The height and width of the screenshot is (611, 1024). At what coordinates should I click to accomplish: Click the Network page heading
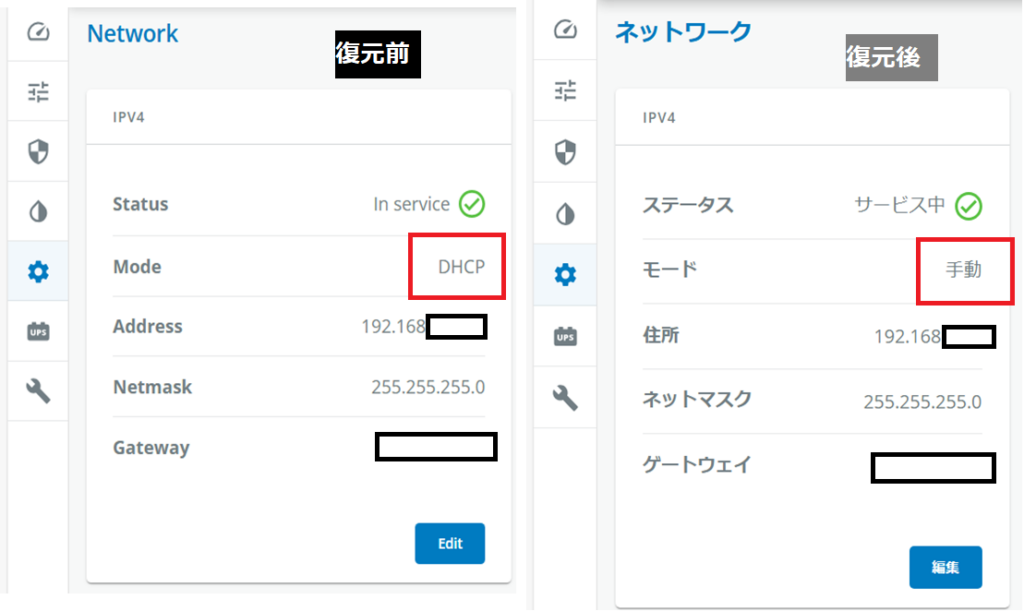tap(132, 33)
